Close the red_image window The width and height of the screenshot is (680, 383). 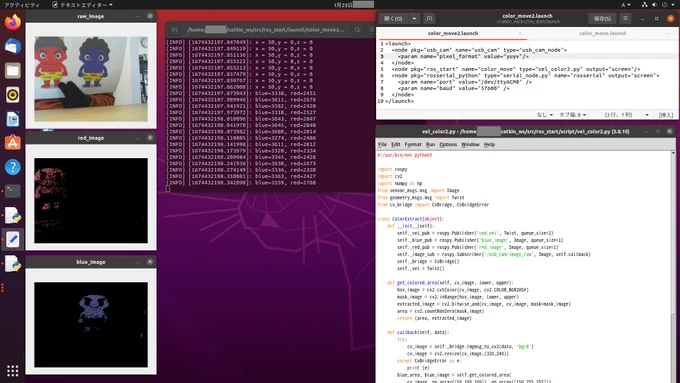(x=150, y=138)
